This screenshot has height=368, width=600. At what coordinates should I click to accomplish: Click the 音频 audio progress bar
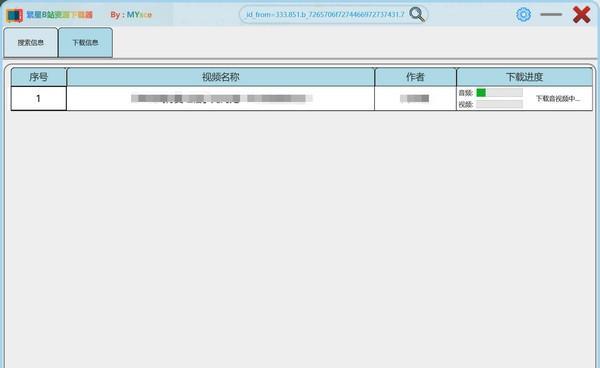coord(499,93)
